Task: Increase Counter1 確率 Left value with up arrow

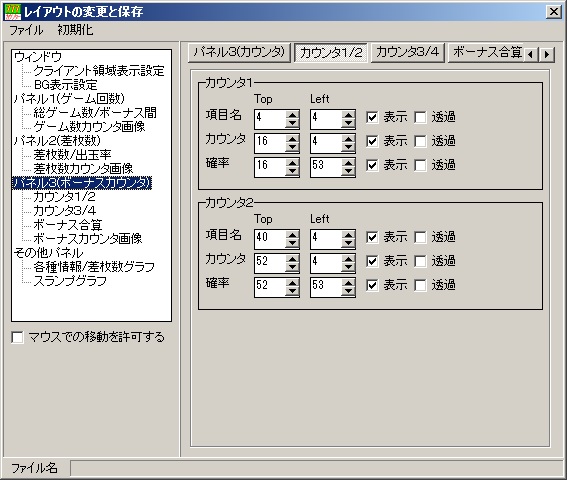Action: tap(349, 163)
